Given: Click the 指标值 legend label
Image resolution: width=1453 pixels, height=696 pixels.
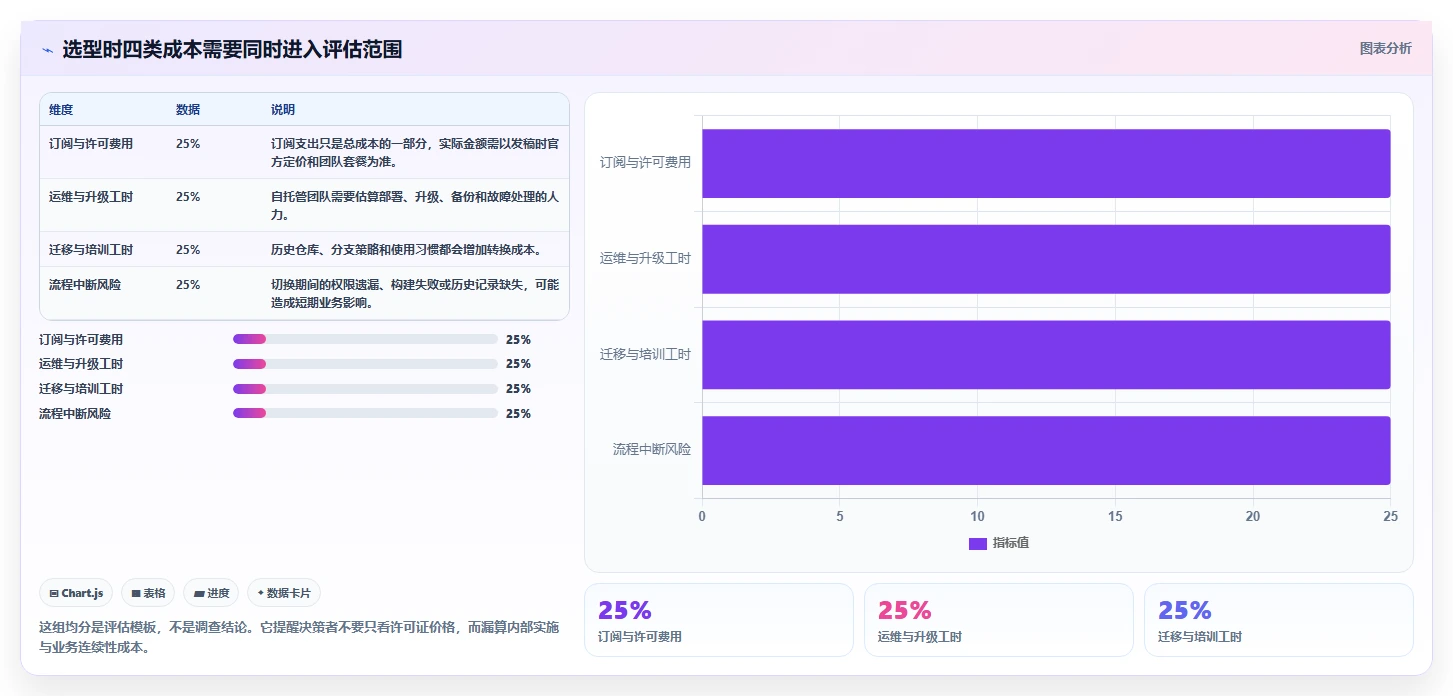Looking at the screenshot, I should click(1011, 543).
